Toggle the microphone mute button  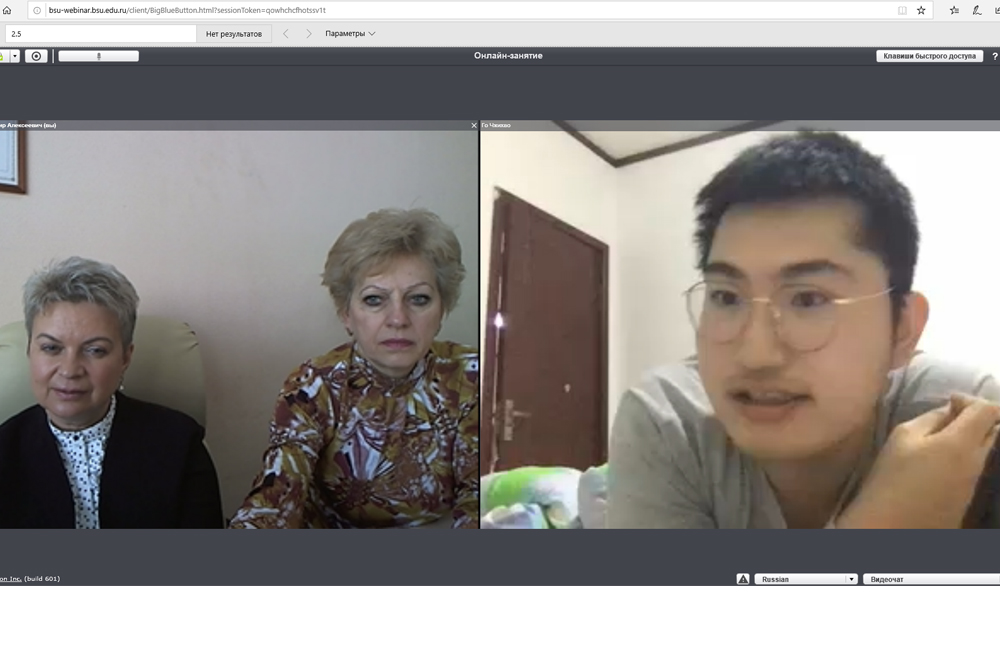[x=98, y=56]
